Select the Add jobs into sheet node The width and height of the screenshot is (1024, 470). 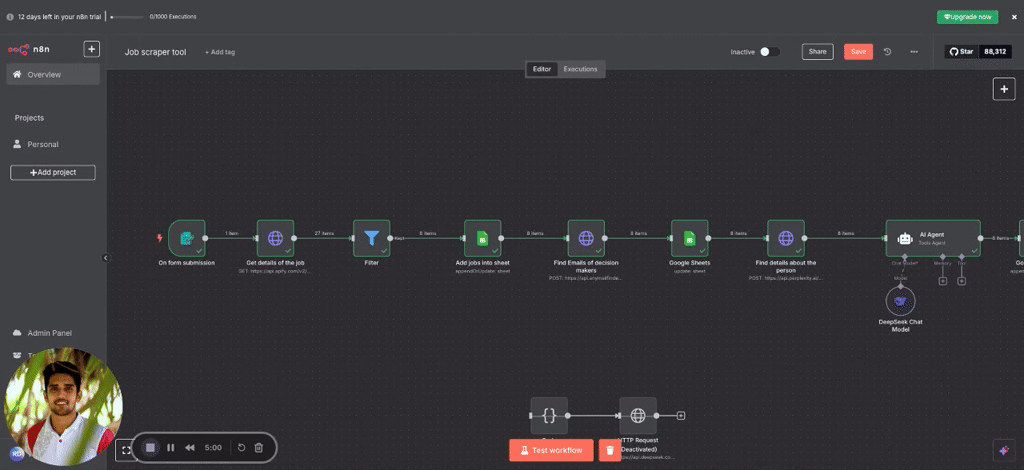pyautogui.click(x=483, y=238)
